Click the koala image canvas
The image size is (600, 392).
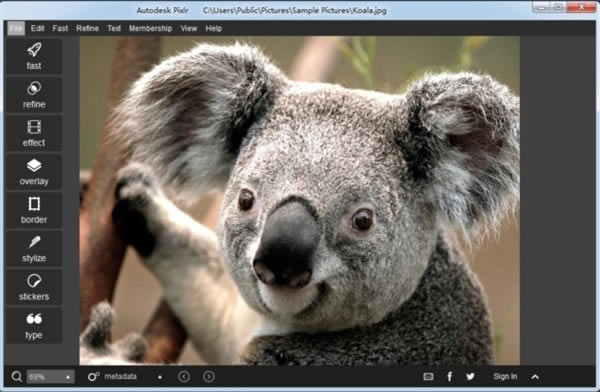tap(300, 201)
